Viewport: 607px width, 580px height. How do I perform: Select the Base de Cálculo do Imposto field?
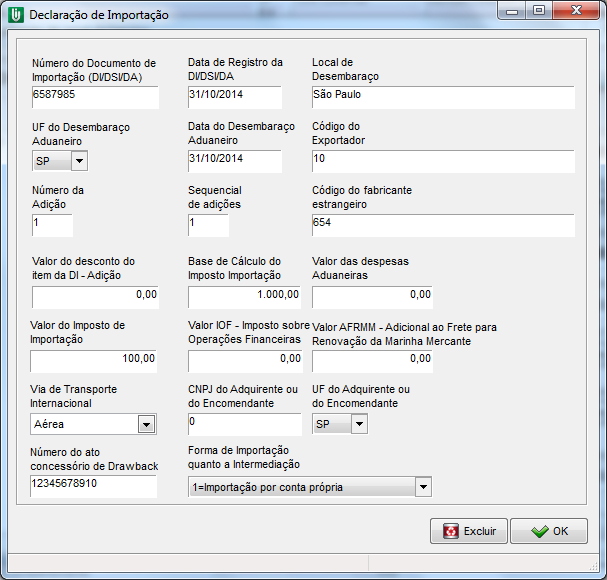[244, 296]
